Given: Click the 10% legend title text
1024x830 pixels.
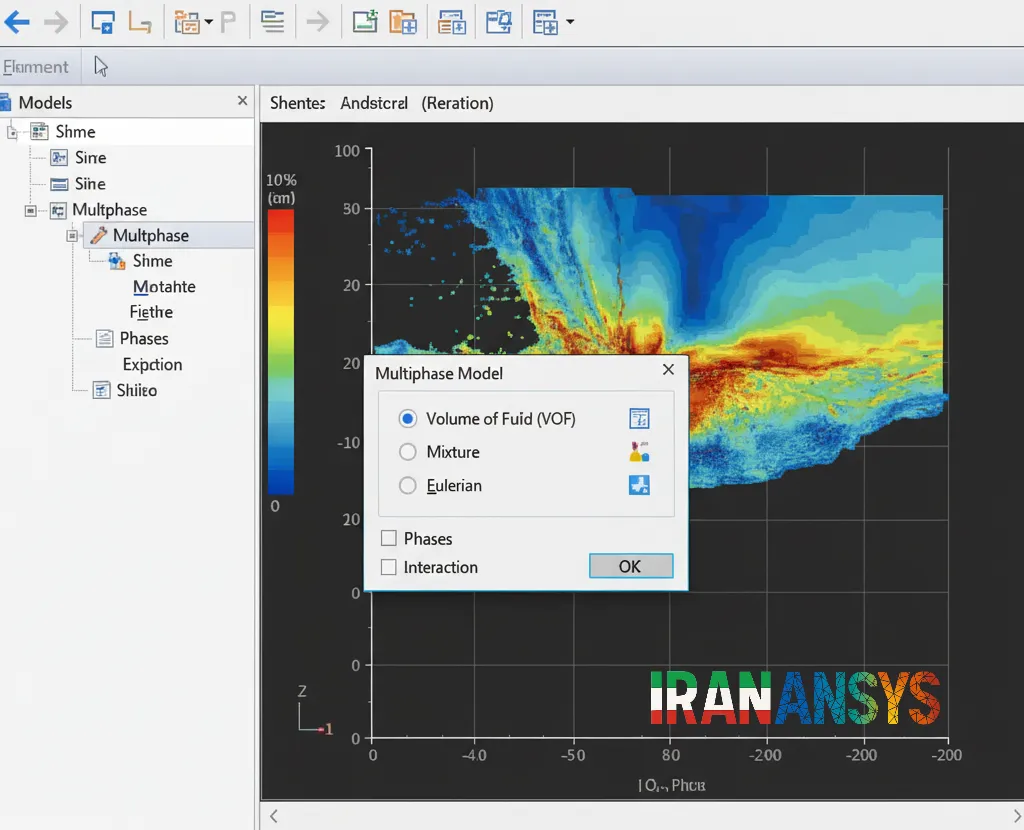Looking at the screenshot, I should (281, 180).
